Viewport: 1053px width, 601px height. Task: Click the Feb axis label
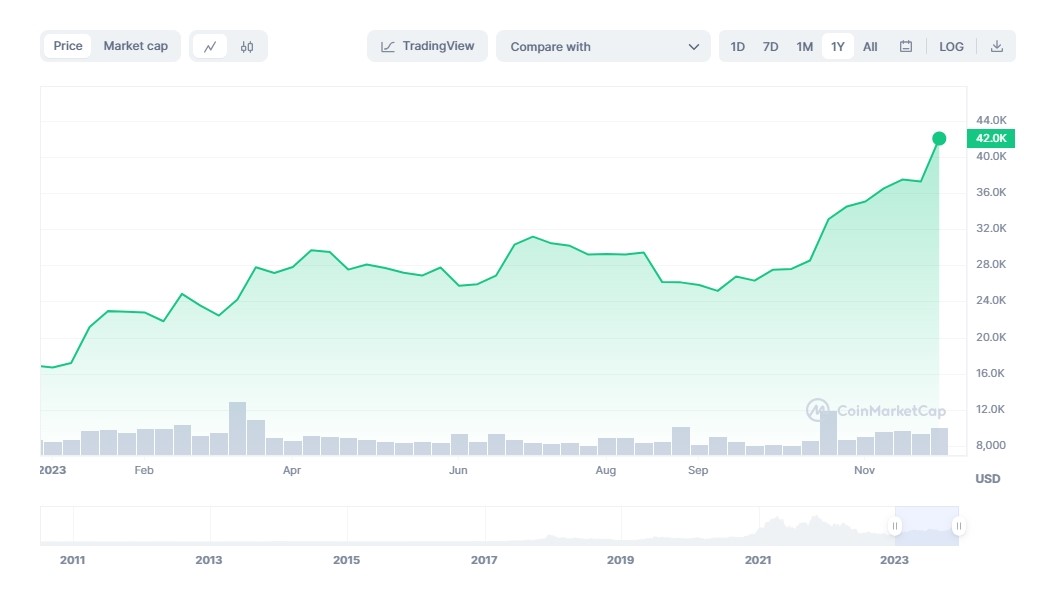tap(144, 470)
